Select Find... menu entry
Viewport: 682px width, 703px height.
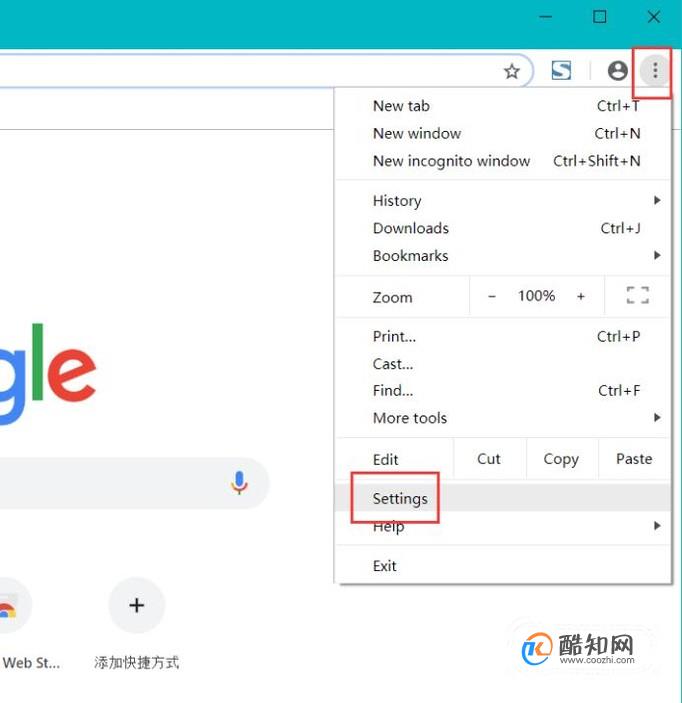pyautogui.click(x=502, y=391)
